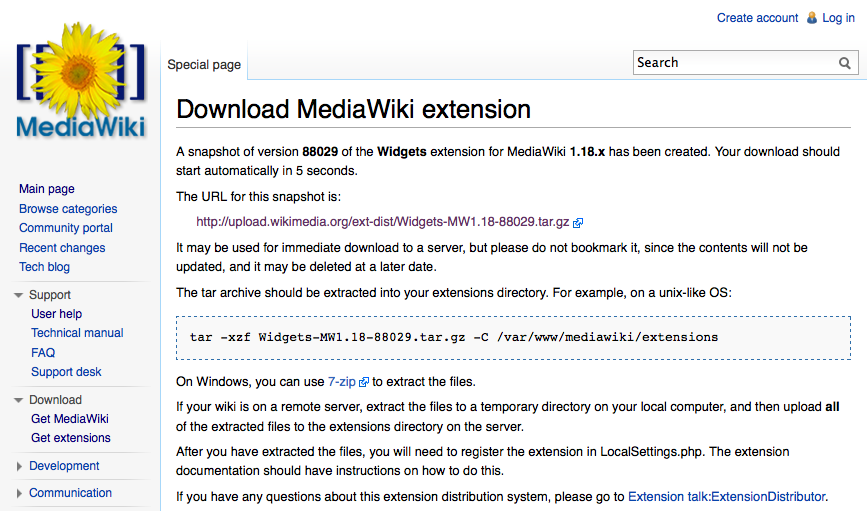Click the Log in link

(x=838, y=18)
